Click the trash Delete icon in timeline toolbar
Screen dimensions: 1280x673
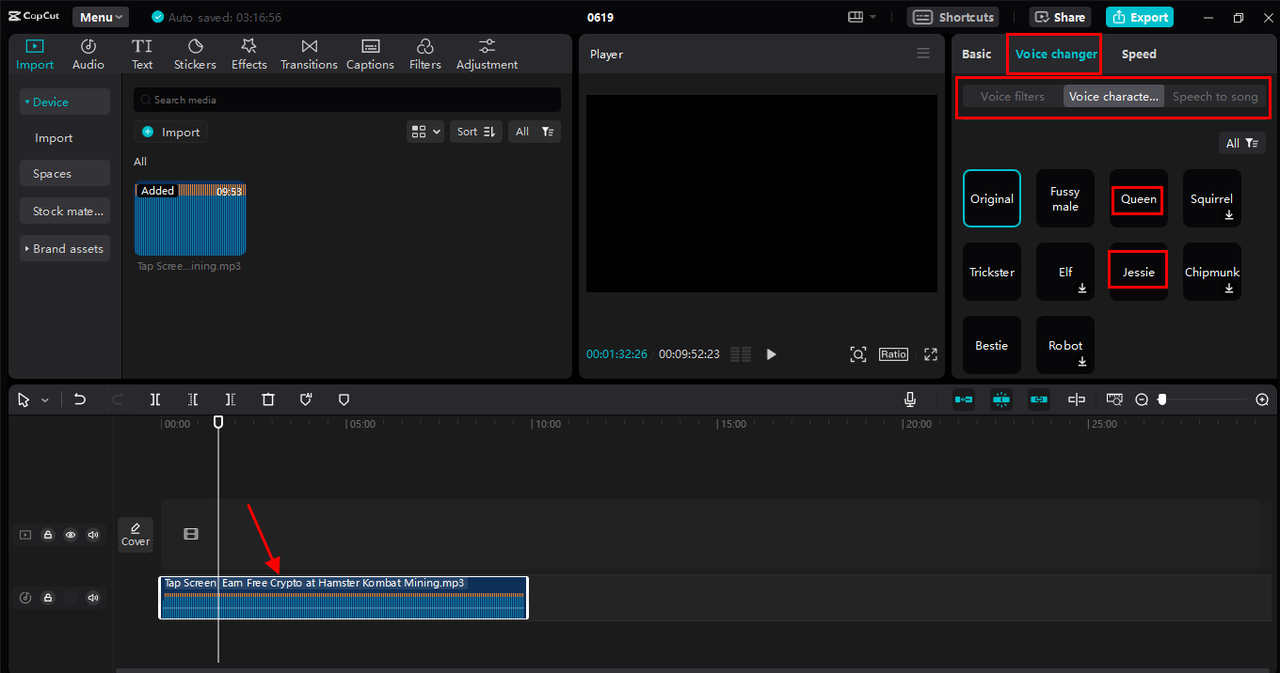coord(268,399)
